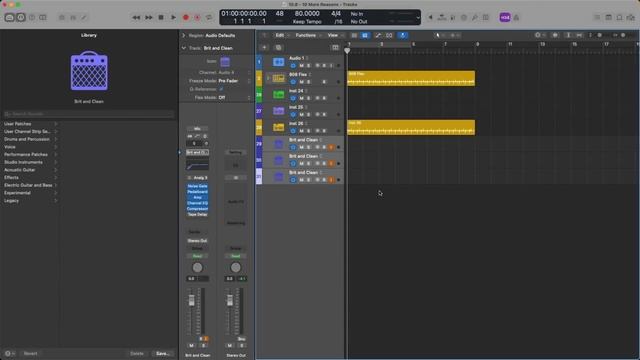Open the gear menu at the Library bottom
This screenshot has height=360, width=640.
[9, 353]
